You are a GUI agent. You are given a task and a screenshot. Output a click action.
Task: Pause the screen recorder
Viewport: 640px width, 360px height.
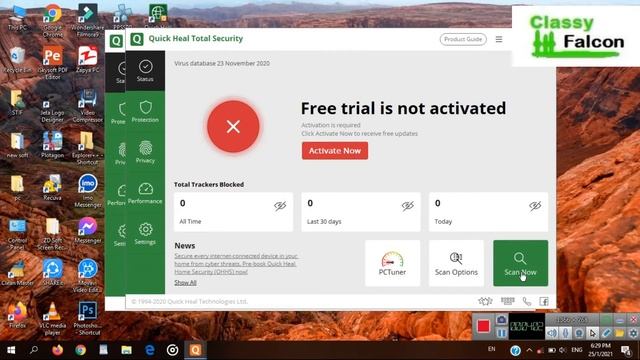click(502, 333)
